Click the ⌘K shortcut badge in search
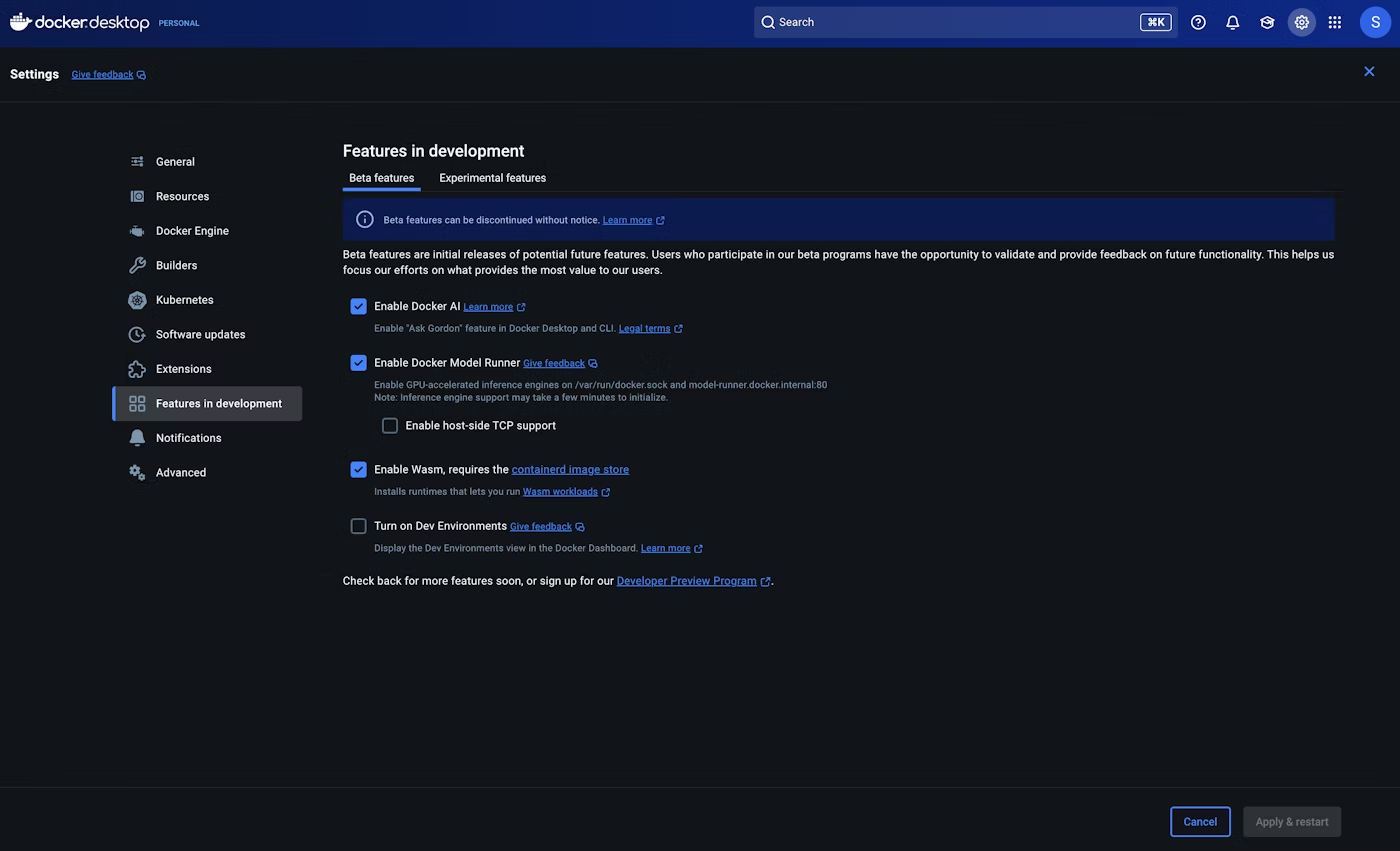This screenshot has width=1400, height=851. (1155, 22)
